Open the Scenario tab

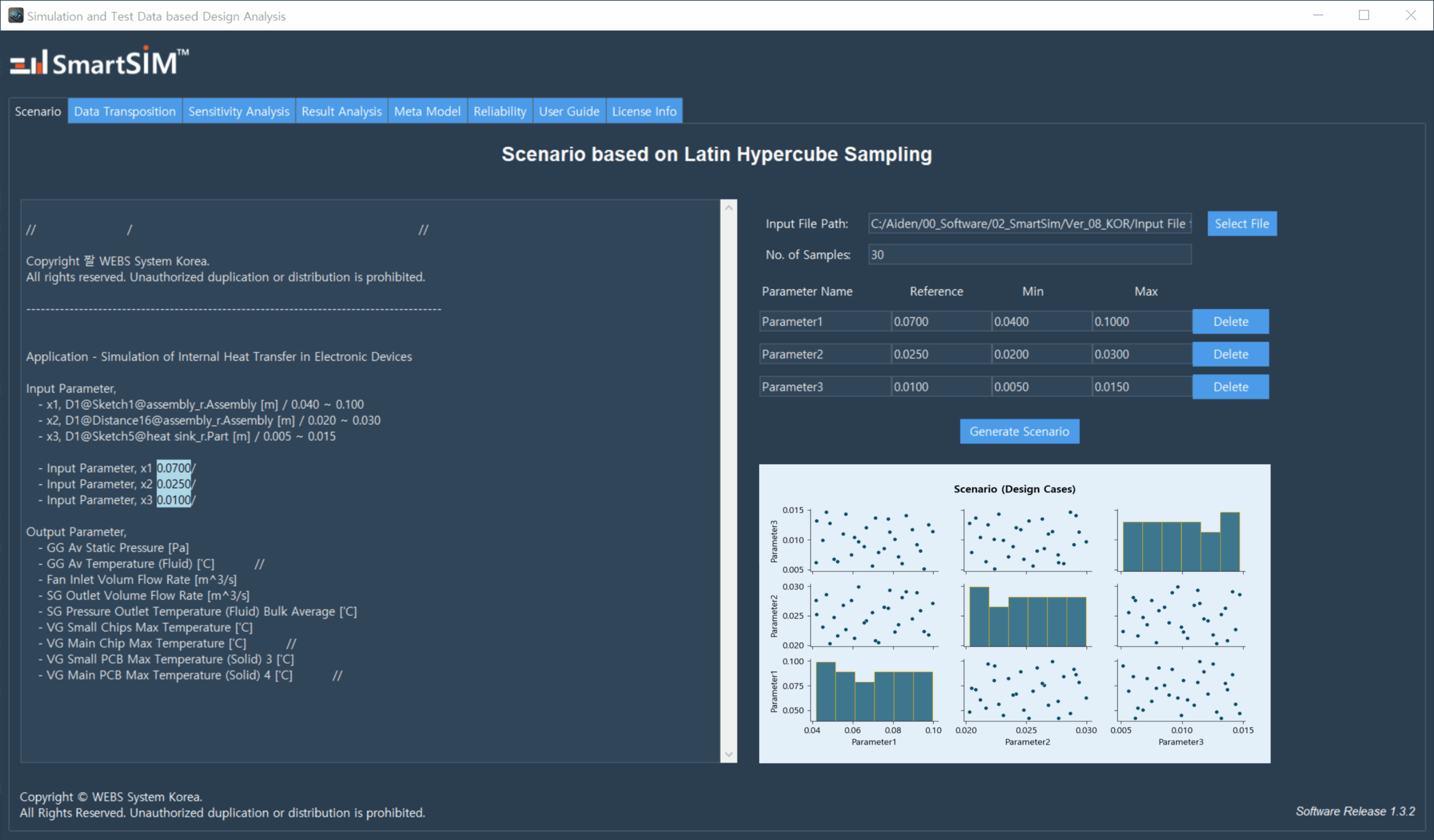click(38, 111)
